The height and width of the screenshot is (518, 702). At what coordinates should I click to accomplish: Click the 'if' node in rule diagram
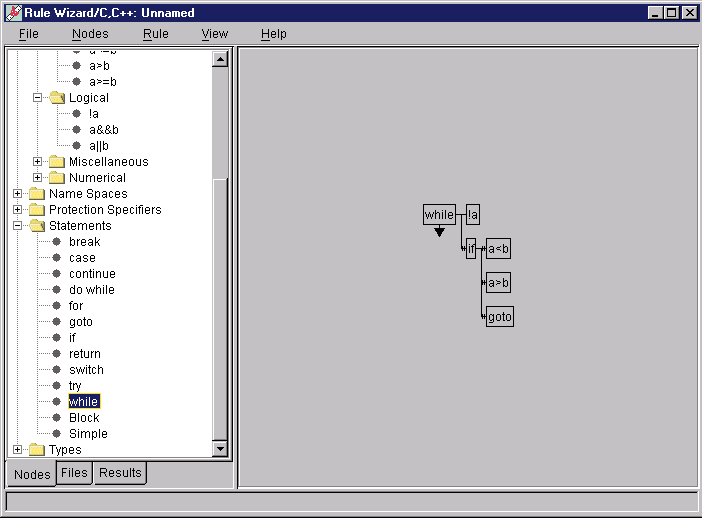(471, 249)
